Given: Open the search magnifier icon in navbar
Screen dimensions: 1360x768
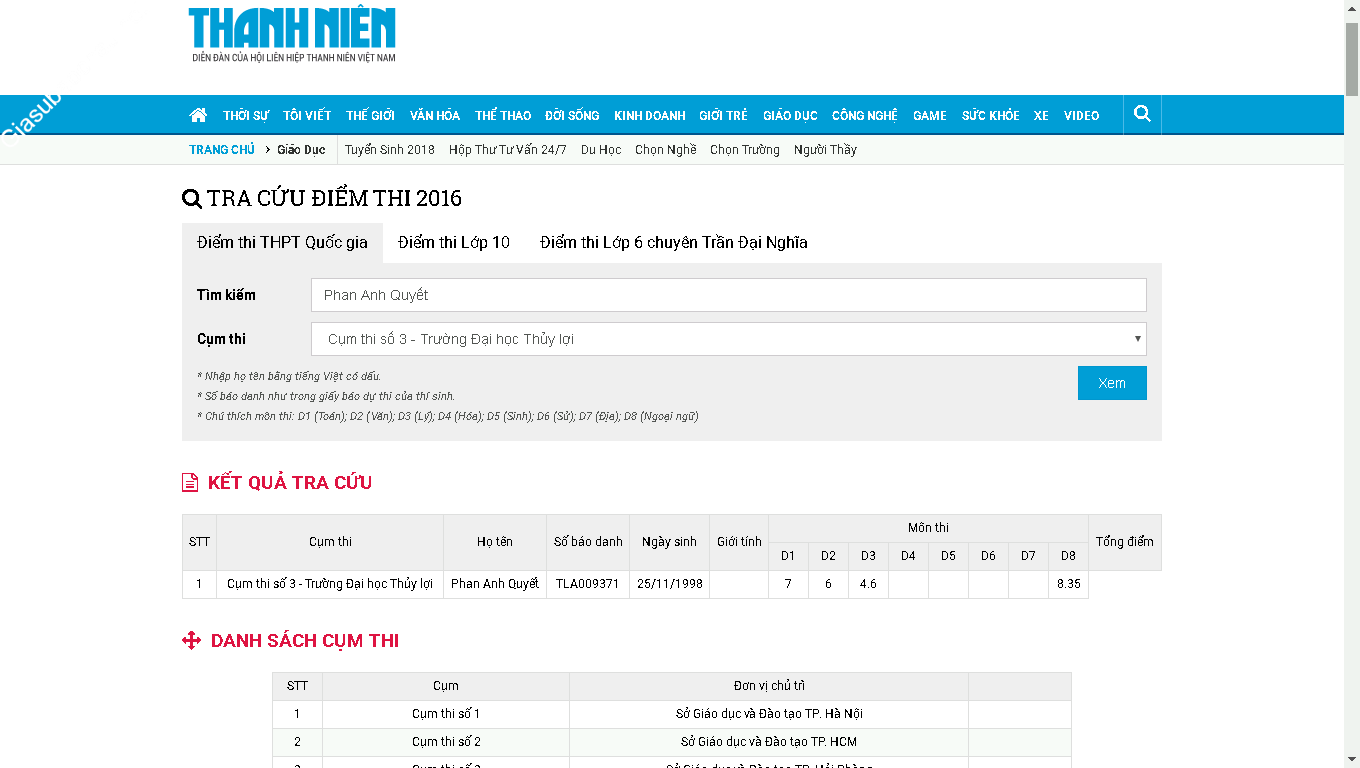Looking at the screenshot, I should coord(1142,114).
